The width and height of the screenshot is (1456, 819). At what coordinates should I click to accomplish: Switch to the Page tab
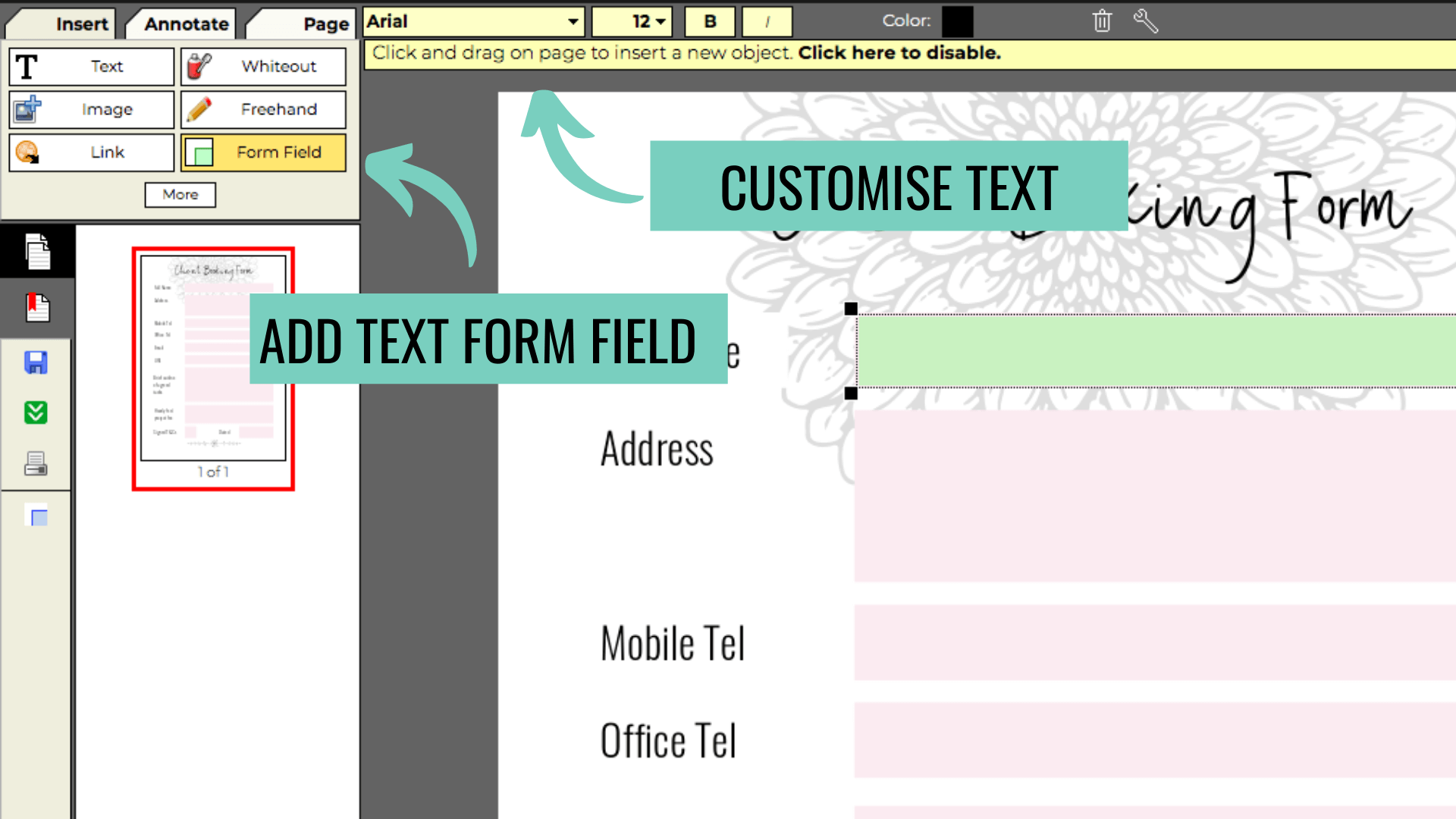click(x=325, y=24)
